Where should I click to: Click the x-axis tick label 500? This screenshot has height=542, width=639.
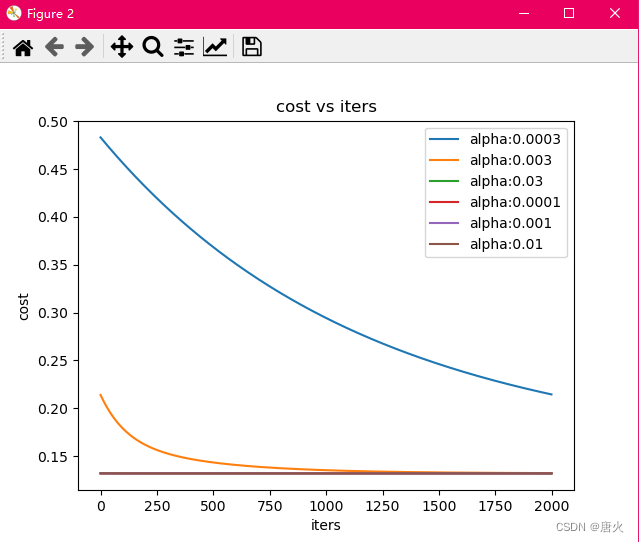click(213, 506)
